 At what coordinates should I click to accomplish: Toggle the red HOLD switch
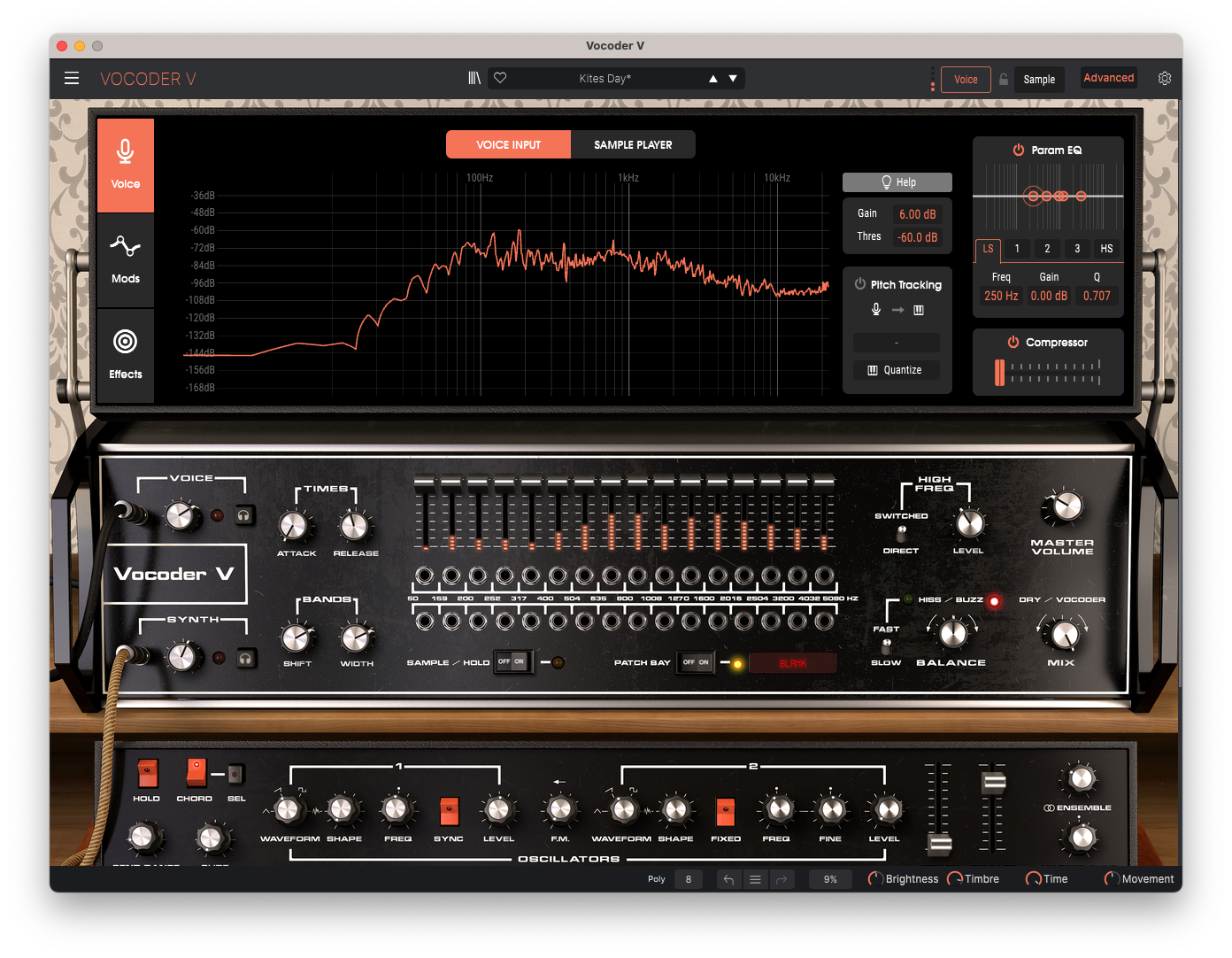(147, 774)
